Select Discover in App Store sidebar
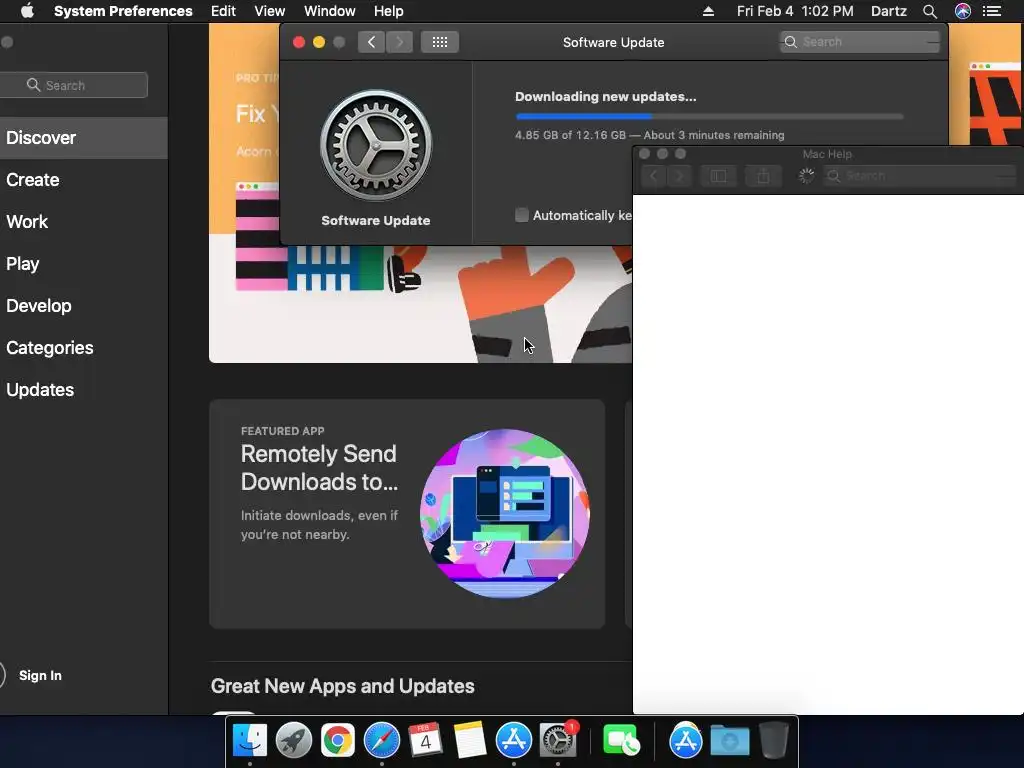 pyautogui.click(x=84, y=138)
